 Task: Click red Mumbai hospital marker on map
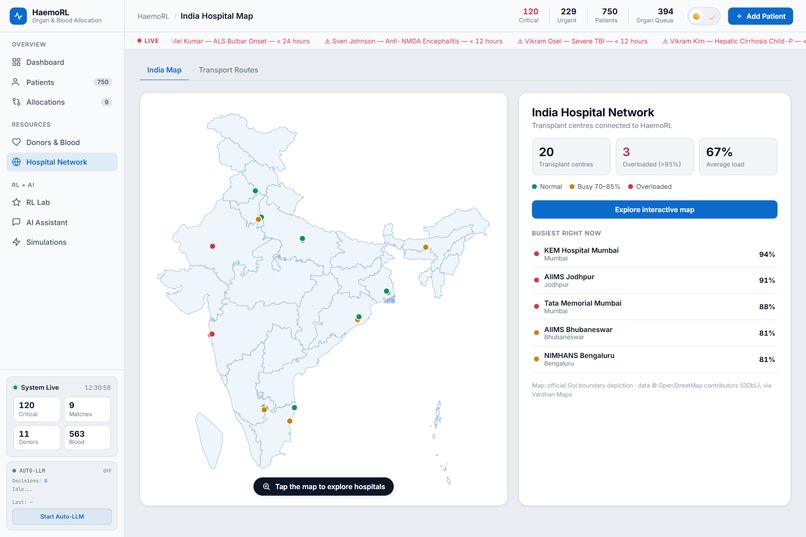click(212, 334)
